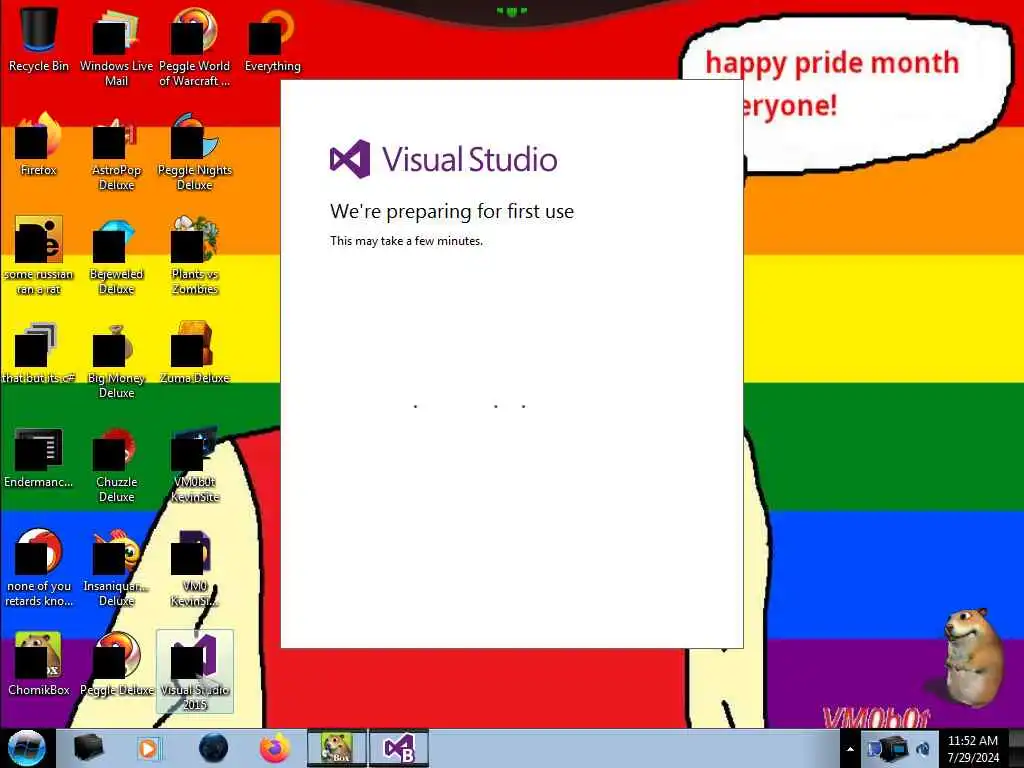Launch Plants vs Zombies desktop icon
1024x768 pixels.
tap(195, 256)
